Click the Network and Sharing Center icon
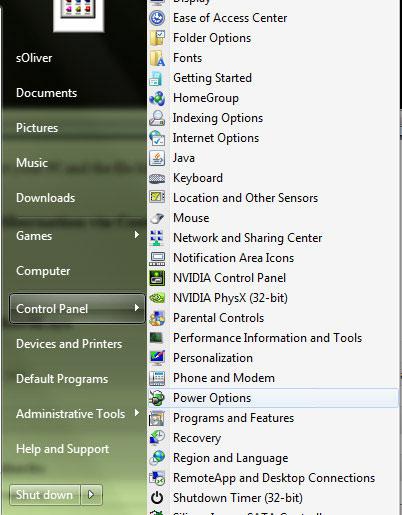This screenshot has height=515, width=402. coord(157,238)
